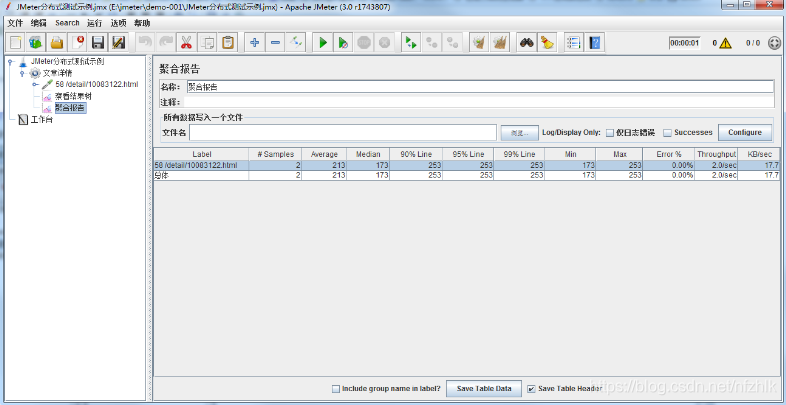Screen dimensions: 786x405
Task: Click the Stop test icon
Action: tap(364, 43)
